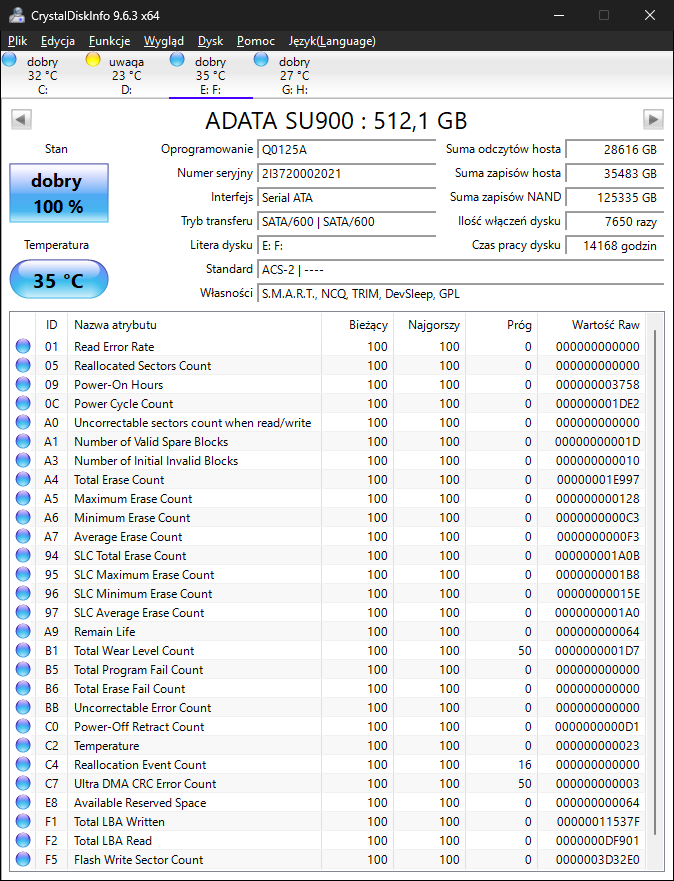
Task: Click status orb for Average Erase Count
Action: click(x=23, y=537)
